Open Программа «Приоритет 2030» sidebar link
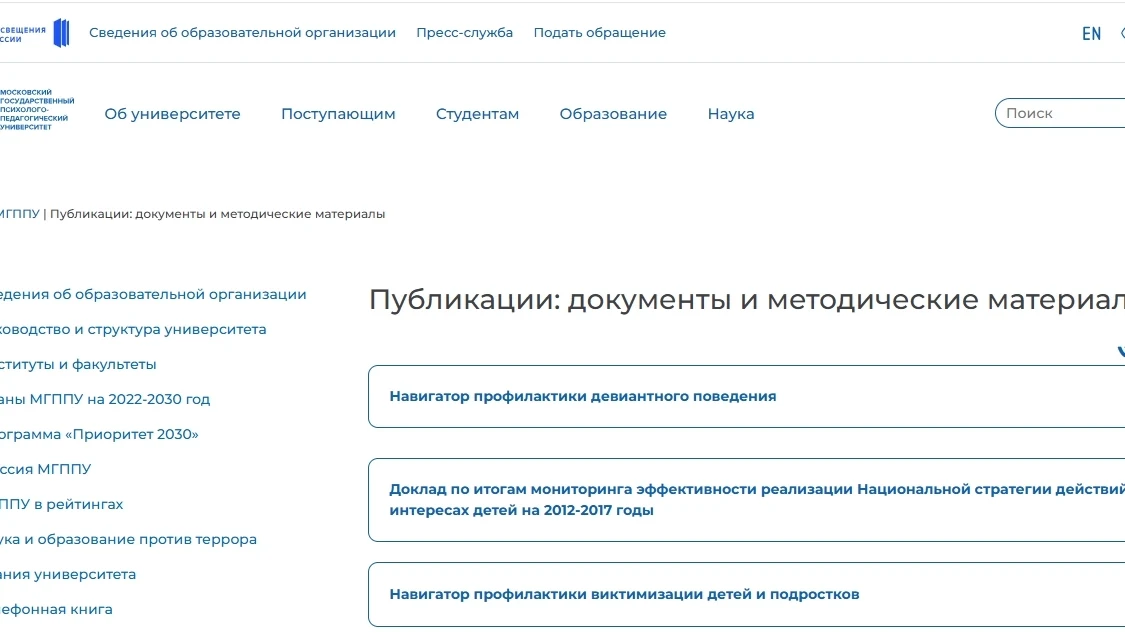This screenshot has width=1125, height=633. point(99,434)
